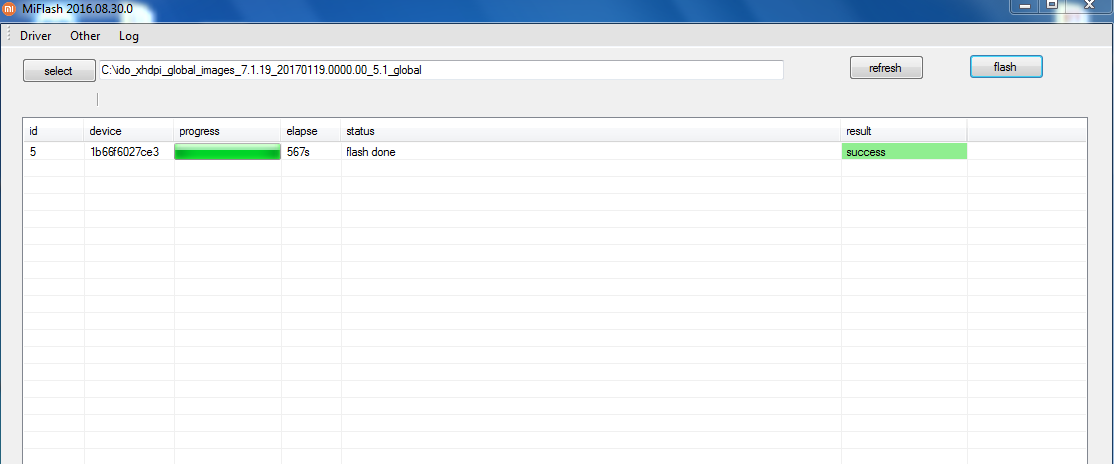The image size is (1114, 464).
Task: Click the flash button
Action: (x=1005, y=67)
